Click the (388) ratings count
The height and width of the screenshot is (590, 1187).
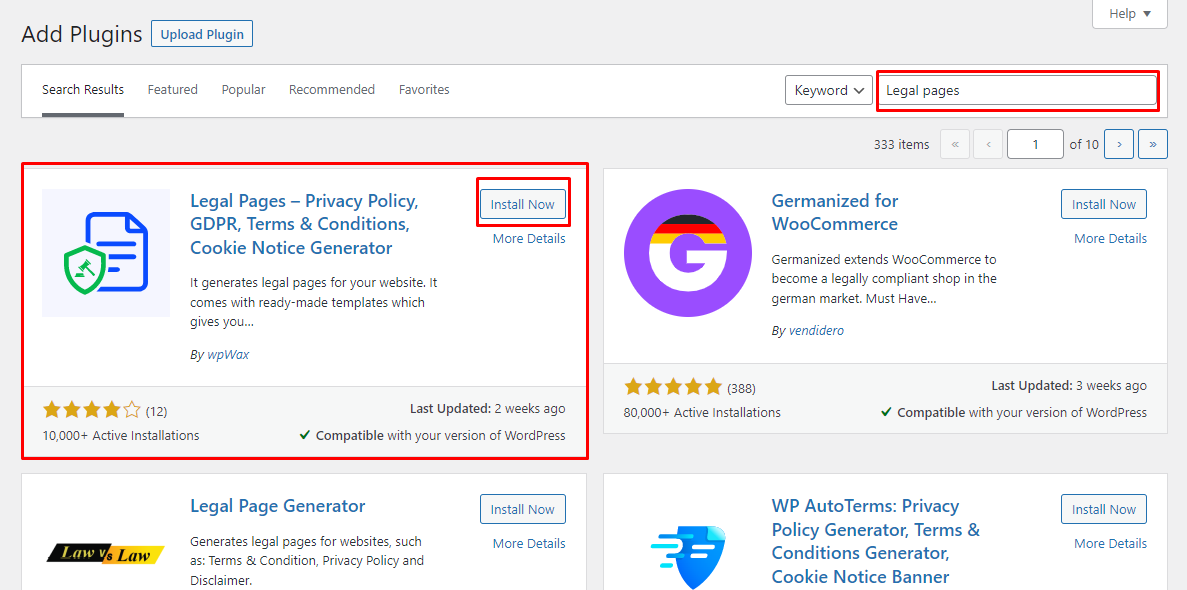[741, 389]
